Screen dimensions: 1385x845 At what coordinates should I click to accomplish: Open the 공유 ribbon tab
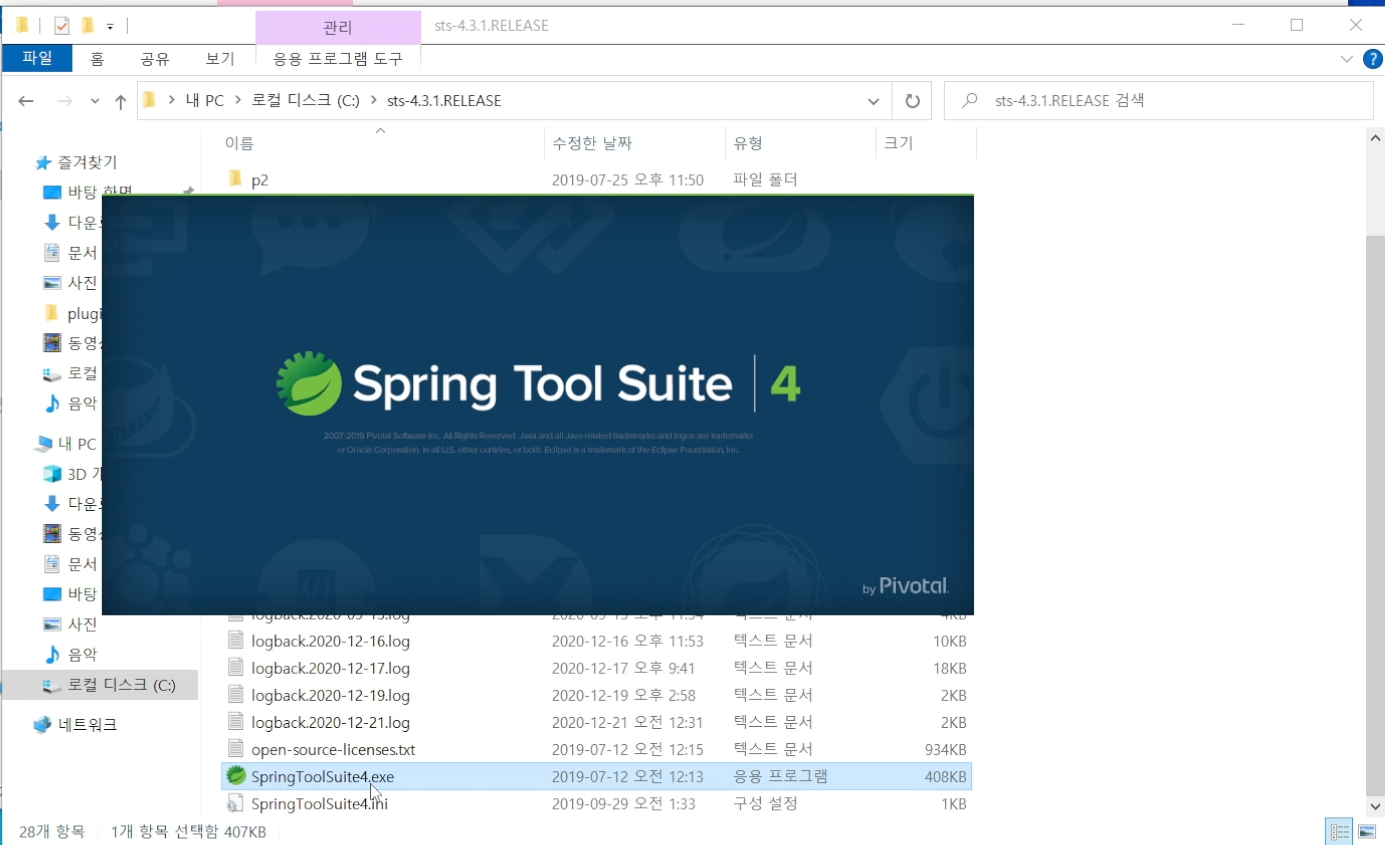(155, 59)
